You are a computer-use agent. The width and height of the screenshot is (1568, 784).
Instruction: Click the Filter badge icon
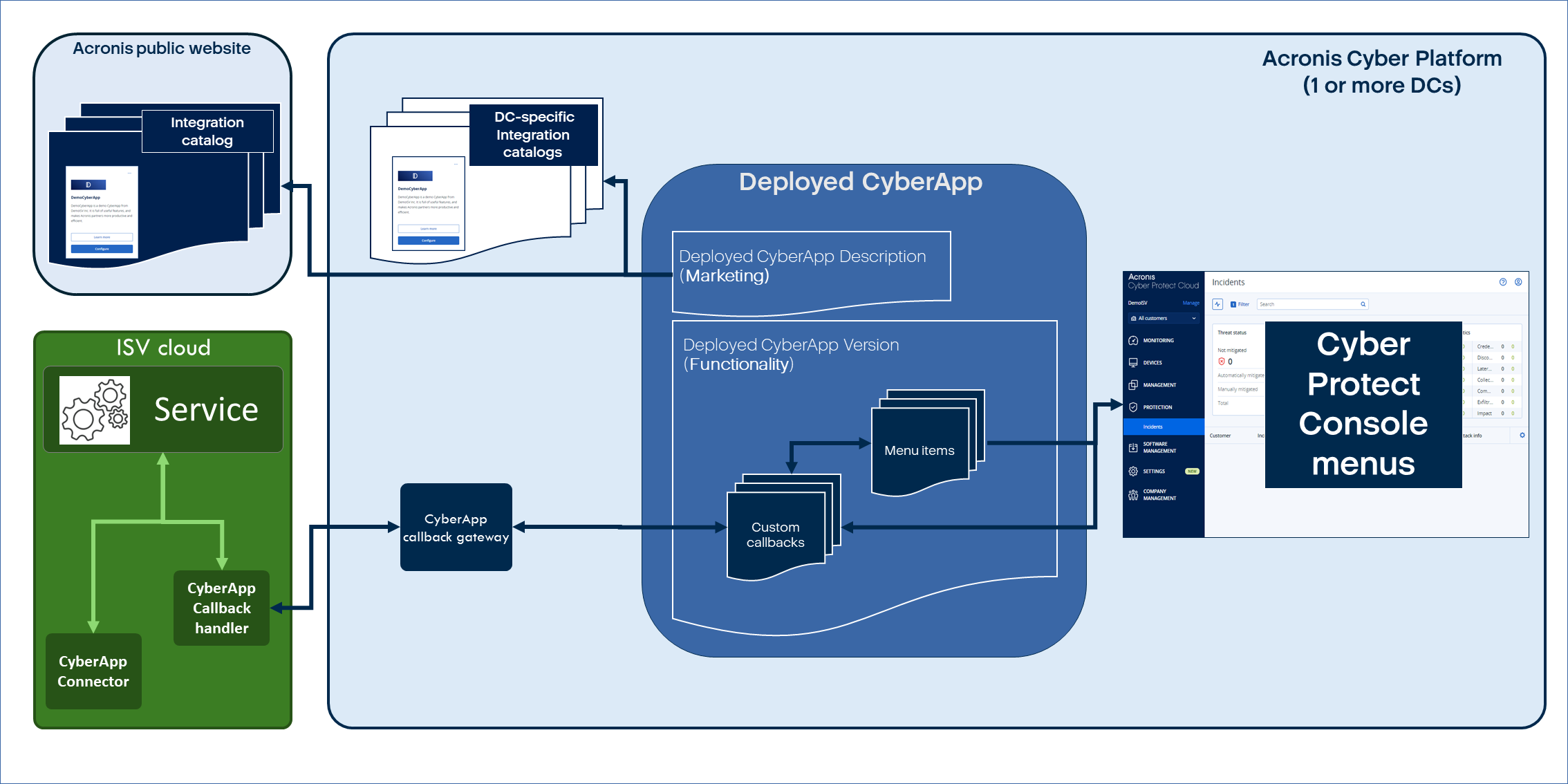[1233, 304]
